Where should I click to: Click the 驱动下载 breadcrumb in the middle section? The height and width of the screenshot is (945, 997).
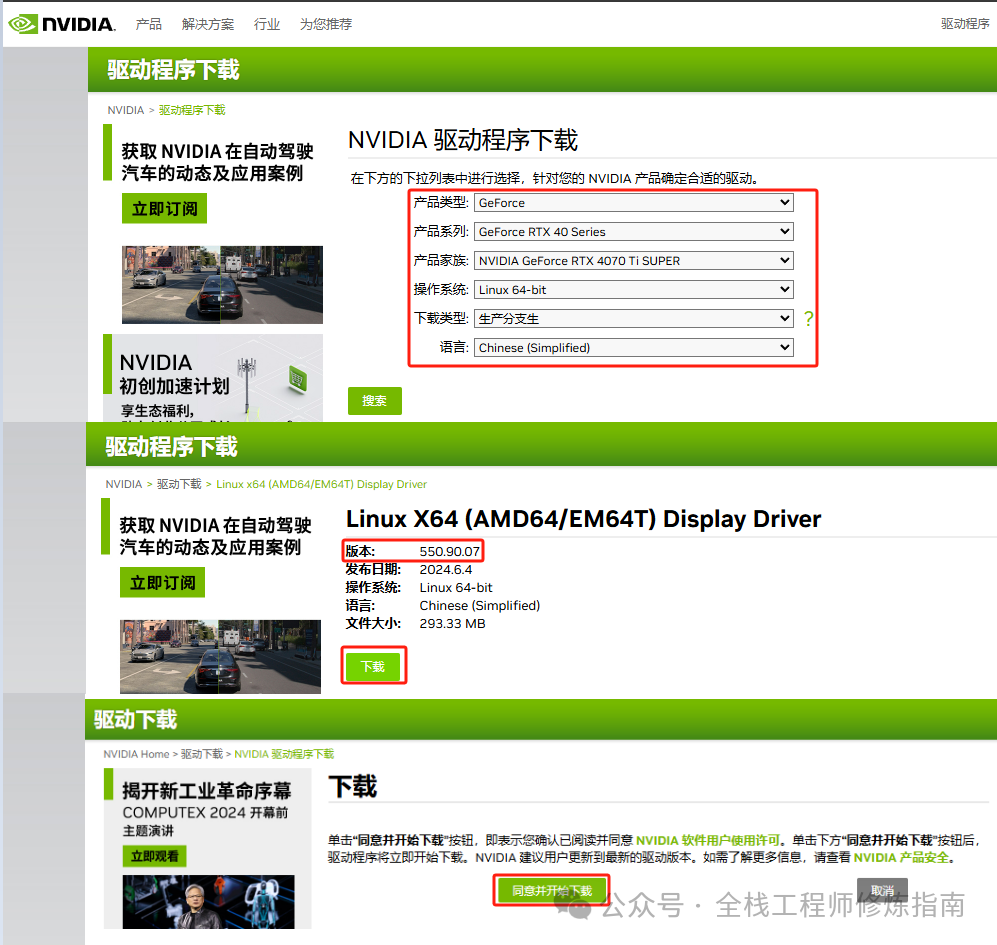coord(179,484)
